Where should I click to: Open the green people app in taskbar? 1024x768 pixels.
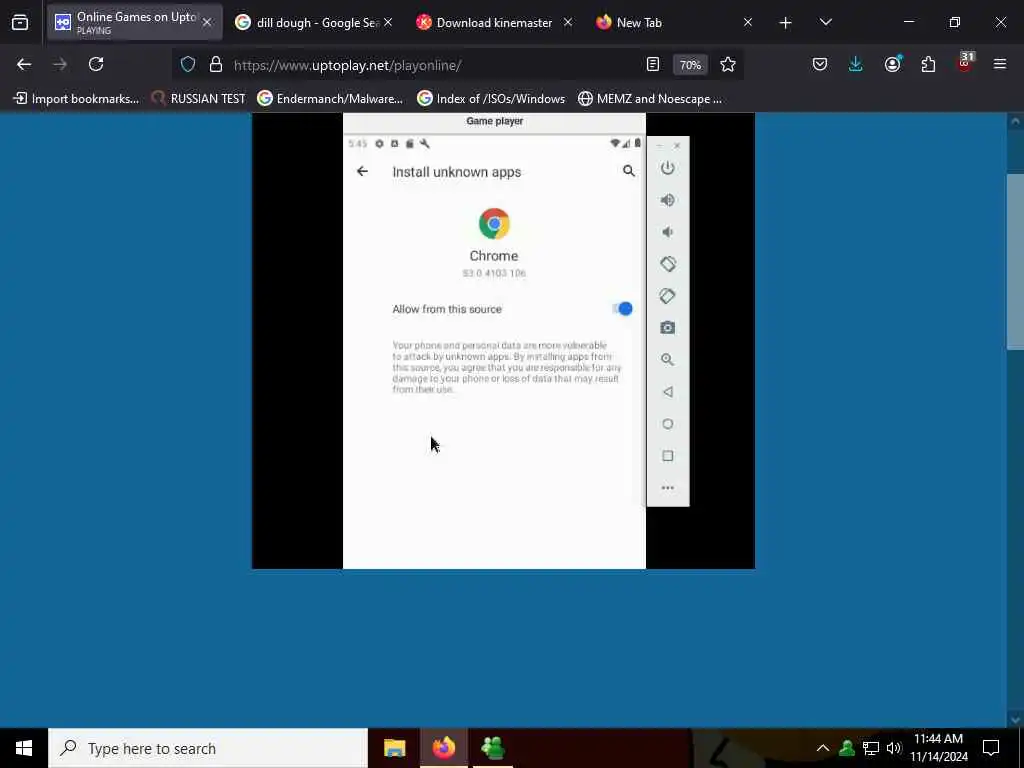(493, 748)
